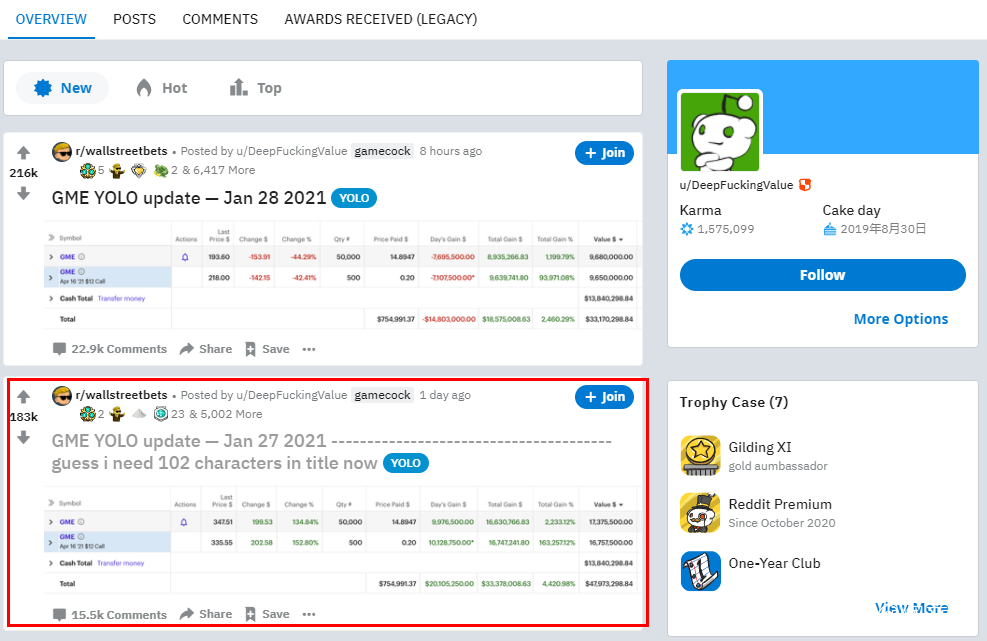Click the Snoo profile avatar

(720, 132)
